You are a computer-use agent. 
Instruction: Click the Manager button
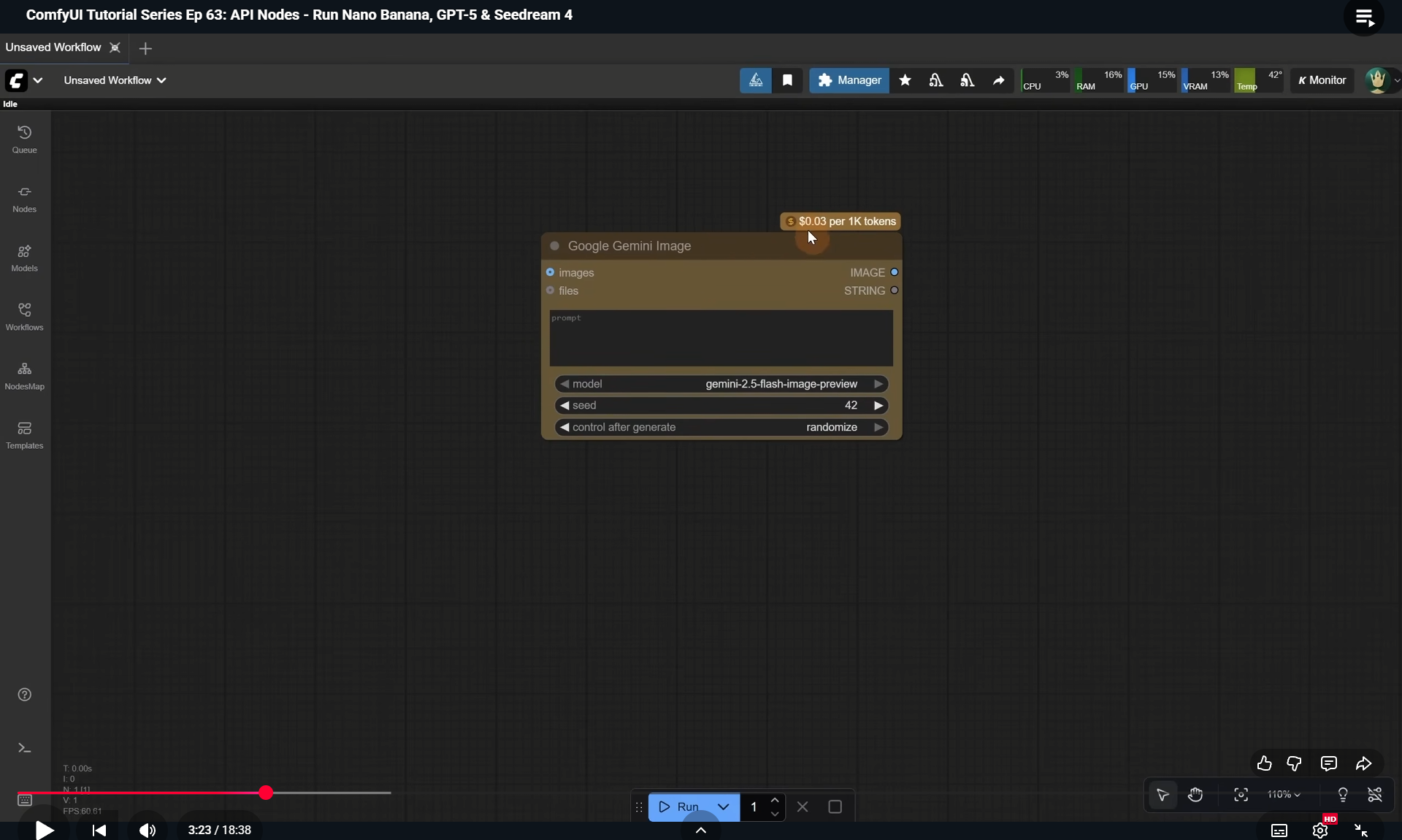click(849, 80)
